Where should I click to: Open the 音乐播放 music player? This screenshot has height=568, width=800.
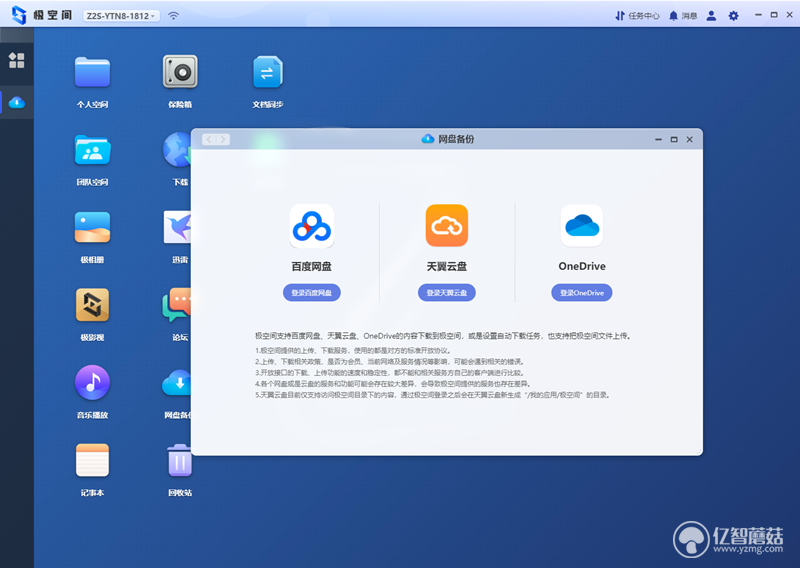click(x=92, y=382)
